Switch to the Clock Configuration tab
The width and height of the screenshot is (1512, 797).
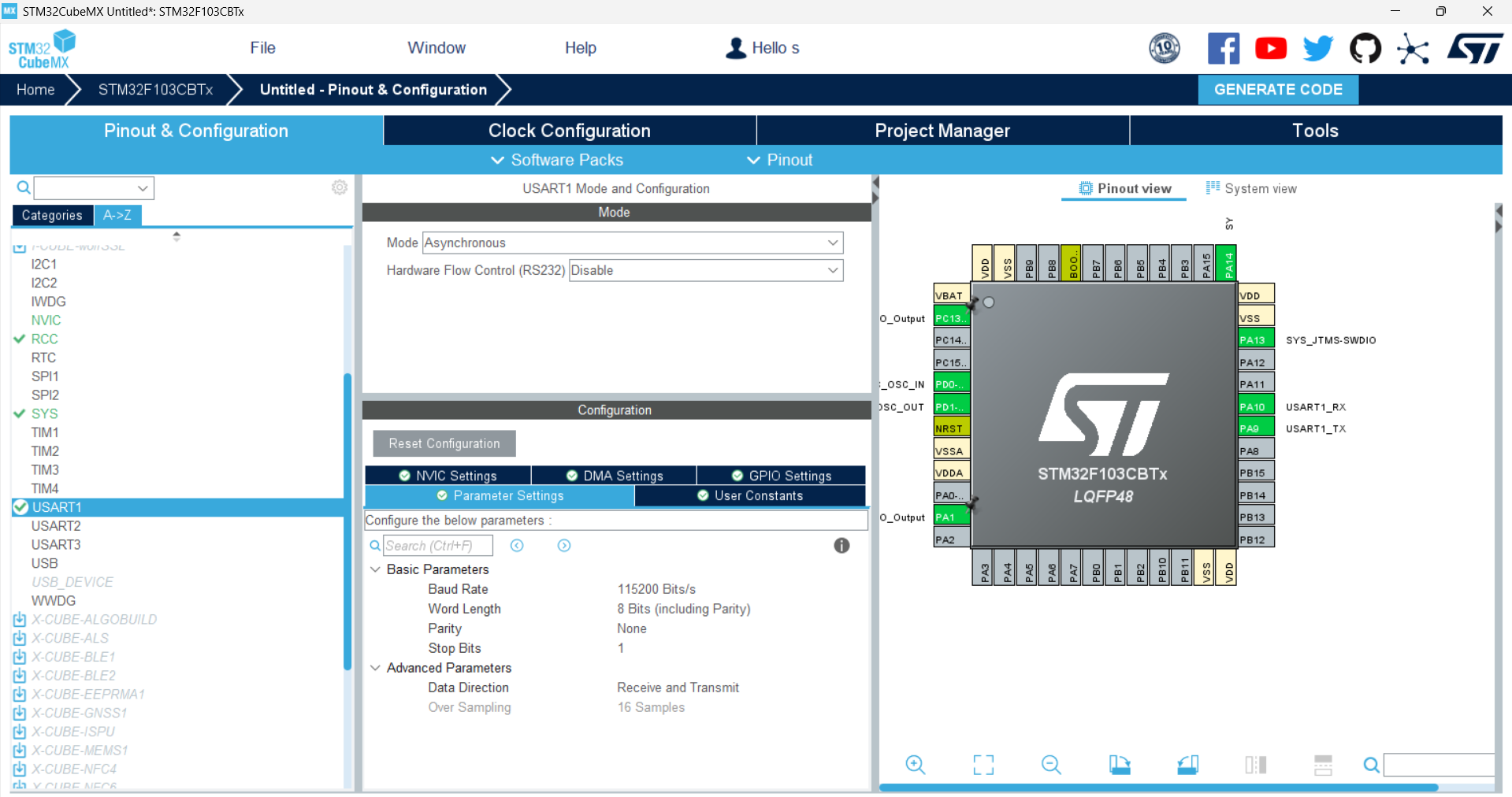(570, 131)
